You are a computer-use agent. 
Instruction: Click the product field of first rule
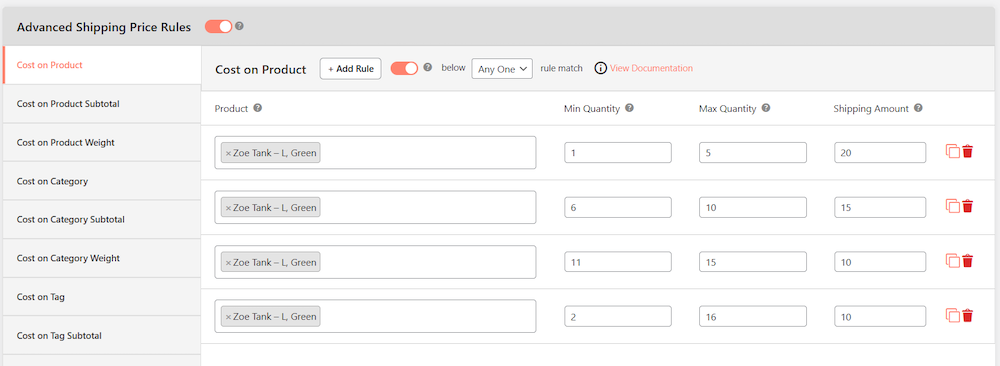[x=376, y=152]
